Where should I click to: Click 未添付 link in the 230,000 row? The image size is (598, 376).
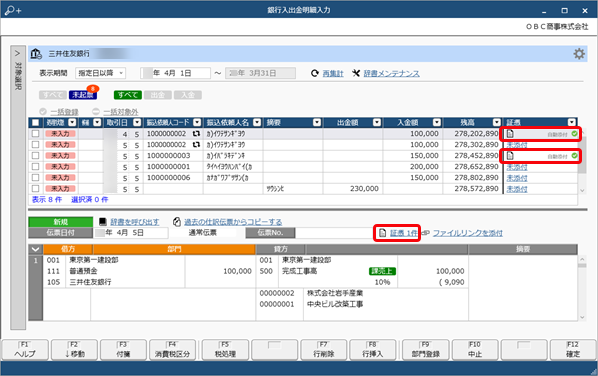pyautogui.click(x=517, y=189)
